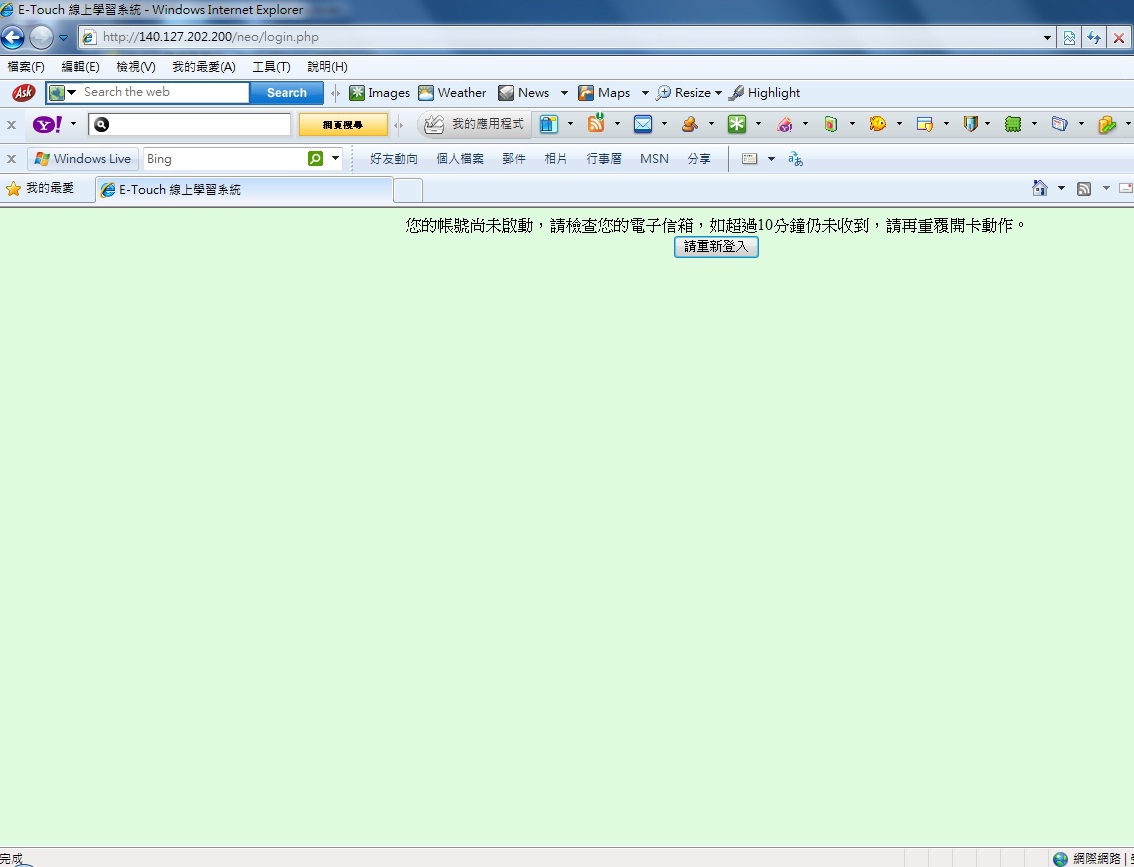
Task: Expand the Resize dropdown arrow
Action: [718, 93]
